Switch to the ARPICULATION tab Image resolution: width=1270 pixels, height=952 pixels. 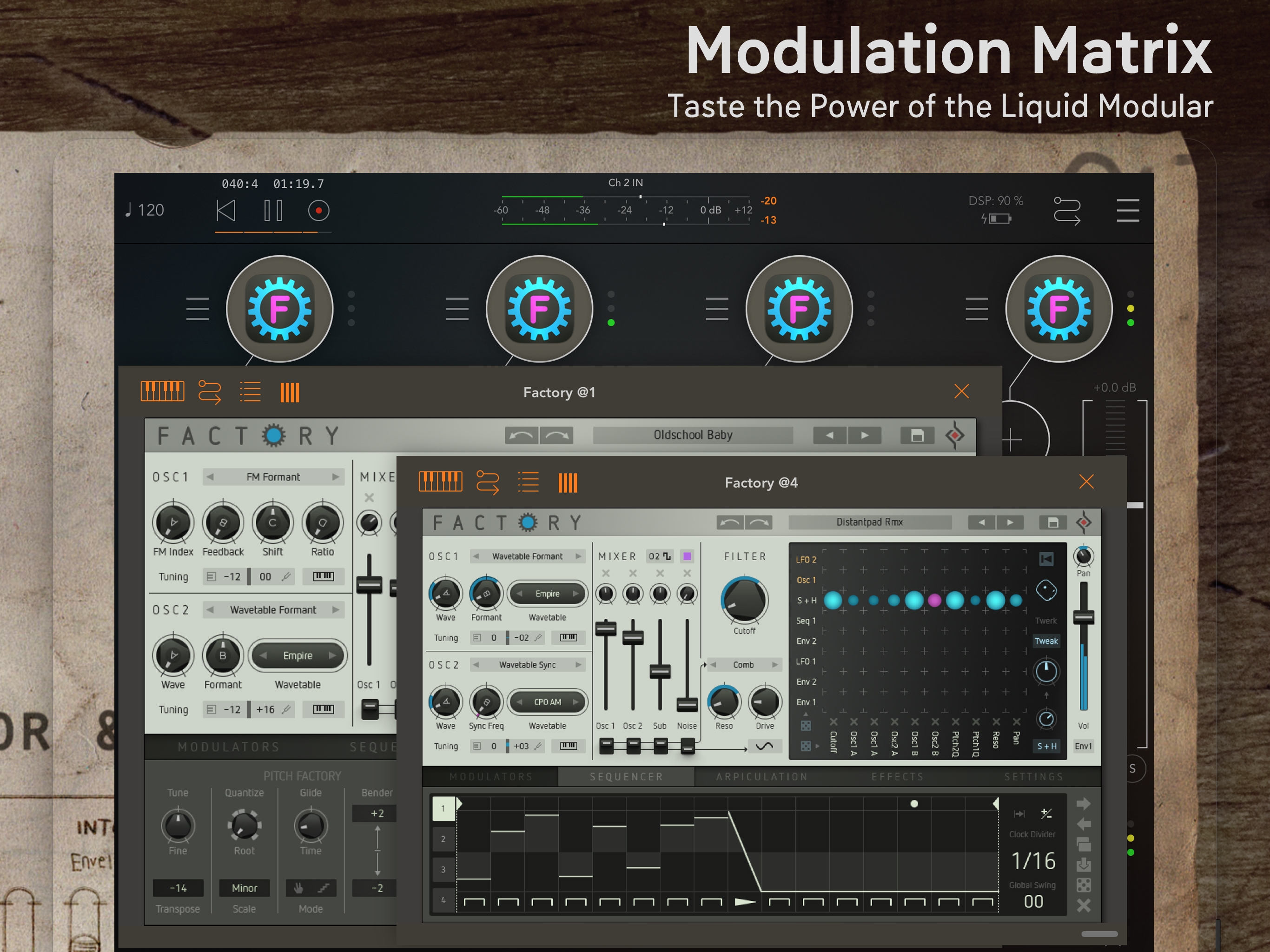762,777
